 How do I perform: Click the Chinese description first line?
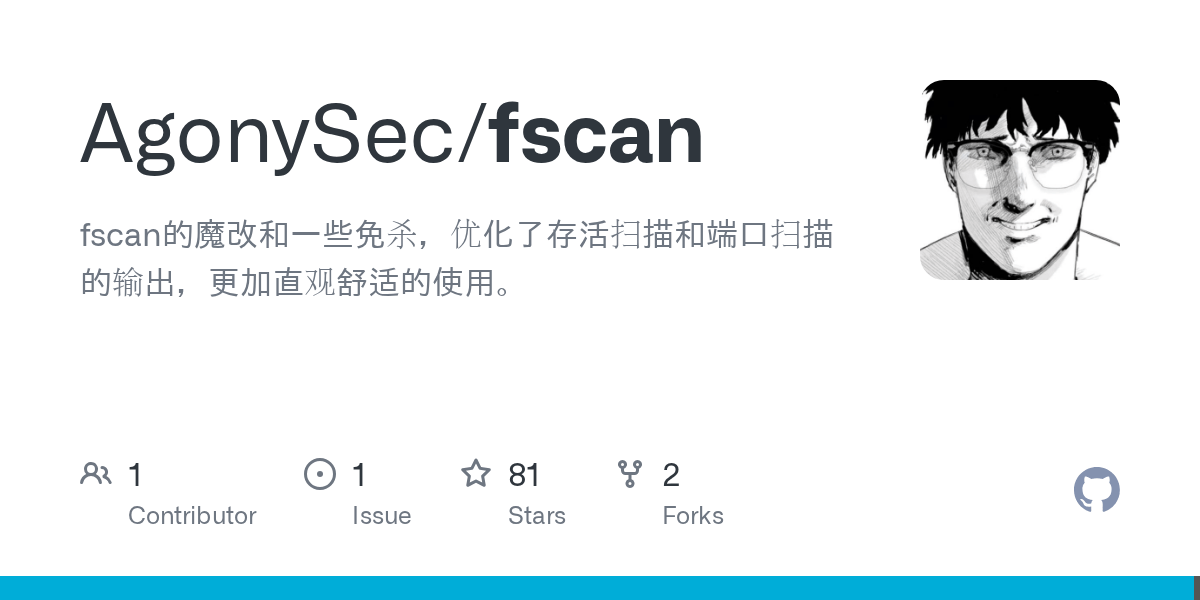[457, 235]
